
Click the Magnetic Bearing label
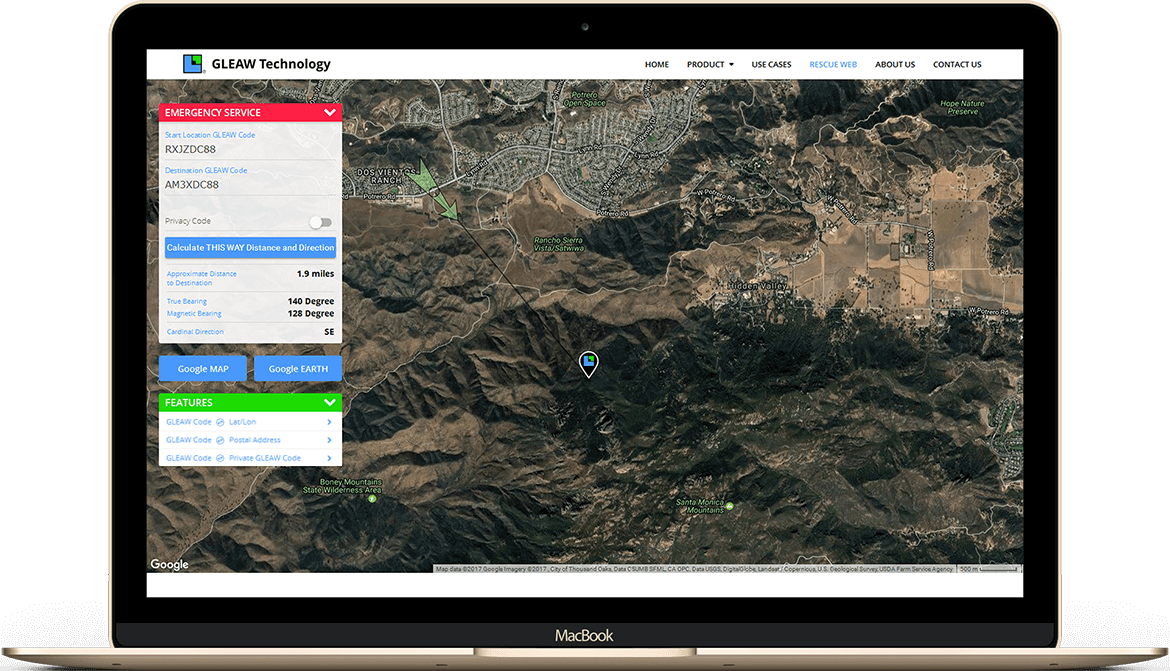[x=194, y=313]
